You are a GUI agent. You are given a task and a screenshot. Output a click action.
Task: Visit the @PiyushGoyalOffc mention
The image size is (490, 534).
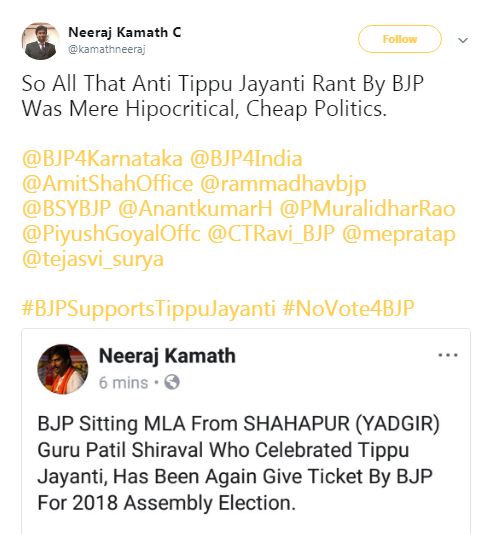point(111,234)
